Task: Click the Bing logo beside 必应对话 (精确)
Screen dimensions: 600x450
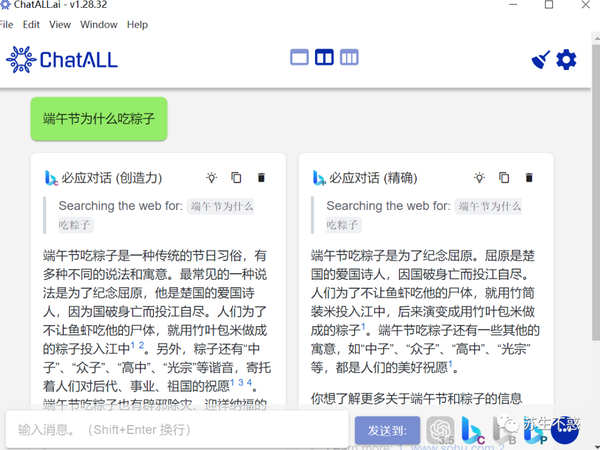Action: [319, 178]
